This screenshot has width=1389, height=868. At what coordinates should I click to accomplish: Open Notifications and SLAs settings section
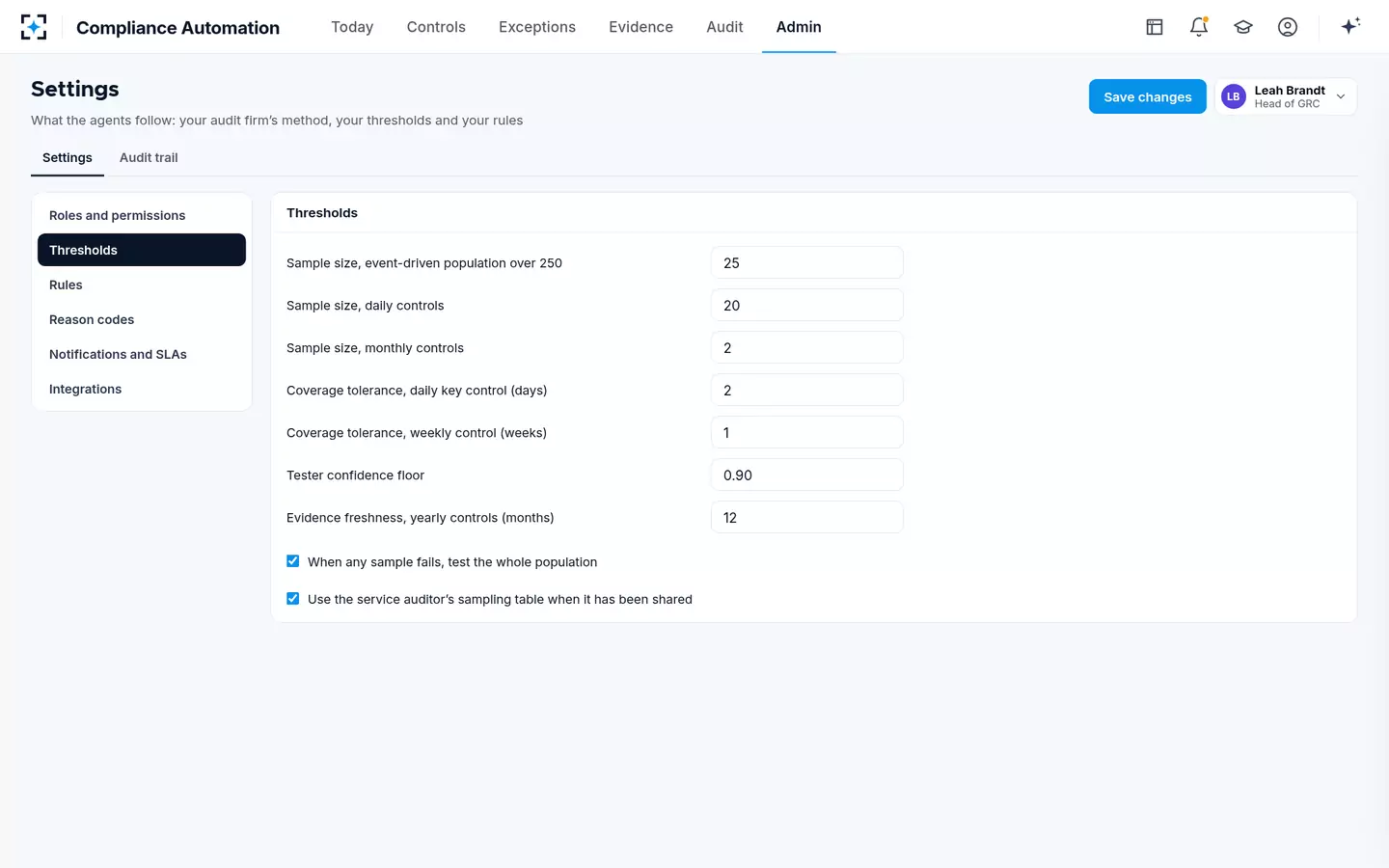[x=142, y=354]
